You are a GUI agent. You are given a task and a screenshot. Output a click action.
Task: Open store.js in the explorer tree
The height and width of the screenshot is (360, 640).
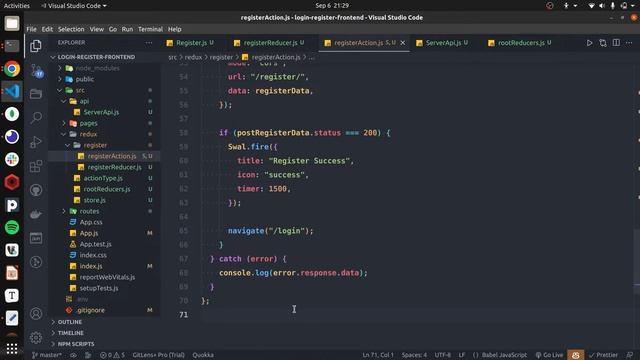(94, 200)
